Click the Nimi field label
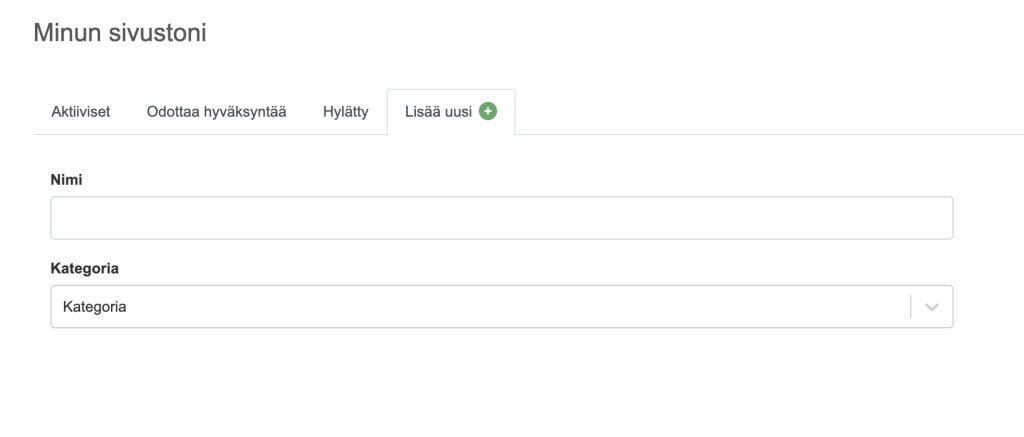 click(x=64, y=179)
